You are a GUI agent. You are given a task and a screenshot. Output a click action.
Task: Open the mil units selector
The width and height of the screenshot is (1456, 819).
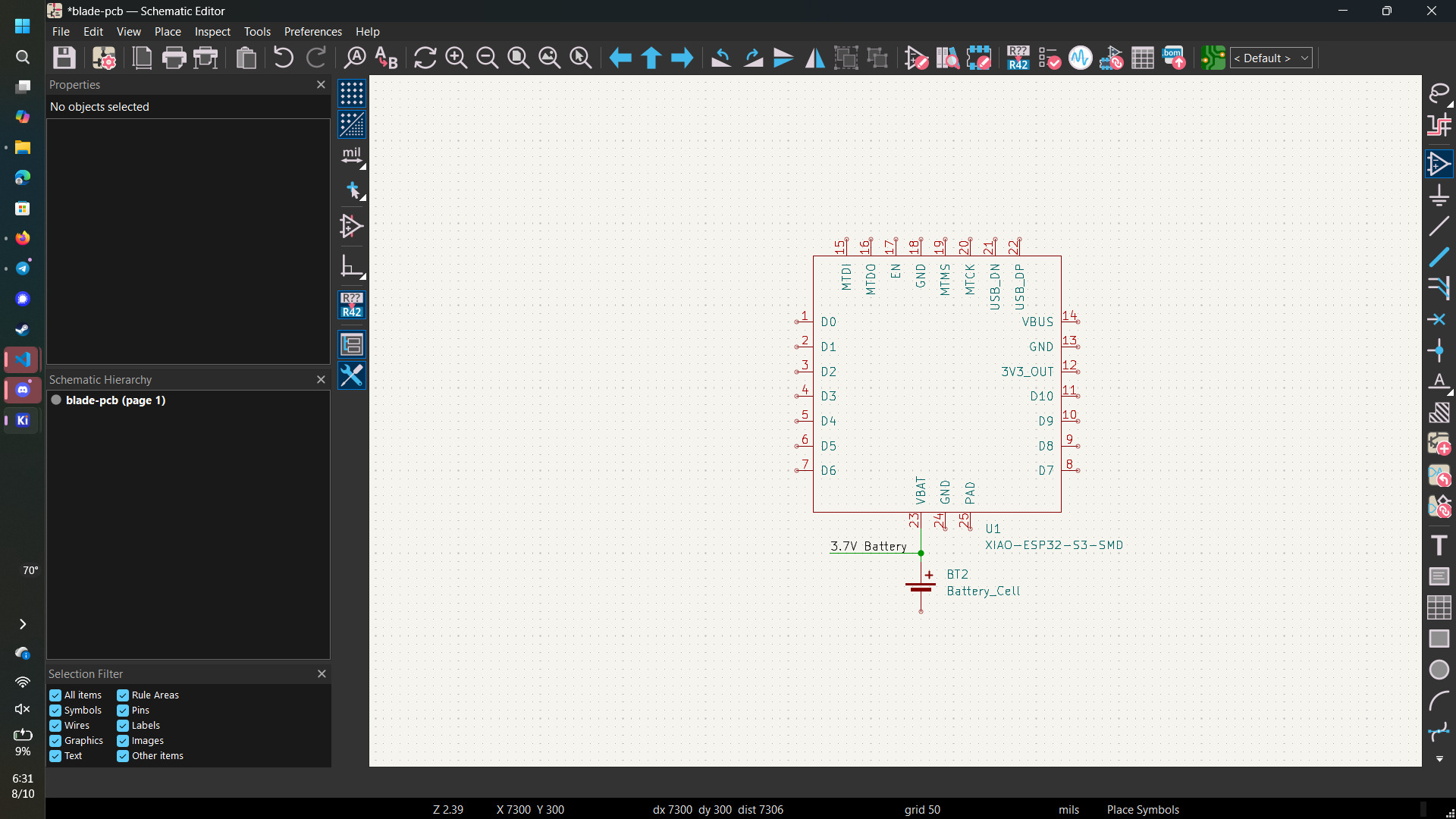(x=352, y=157)
